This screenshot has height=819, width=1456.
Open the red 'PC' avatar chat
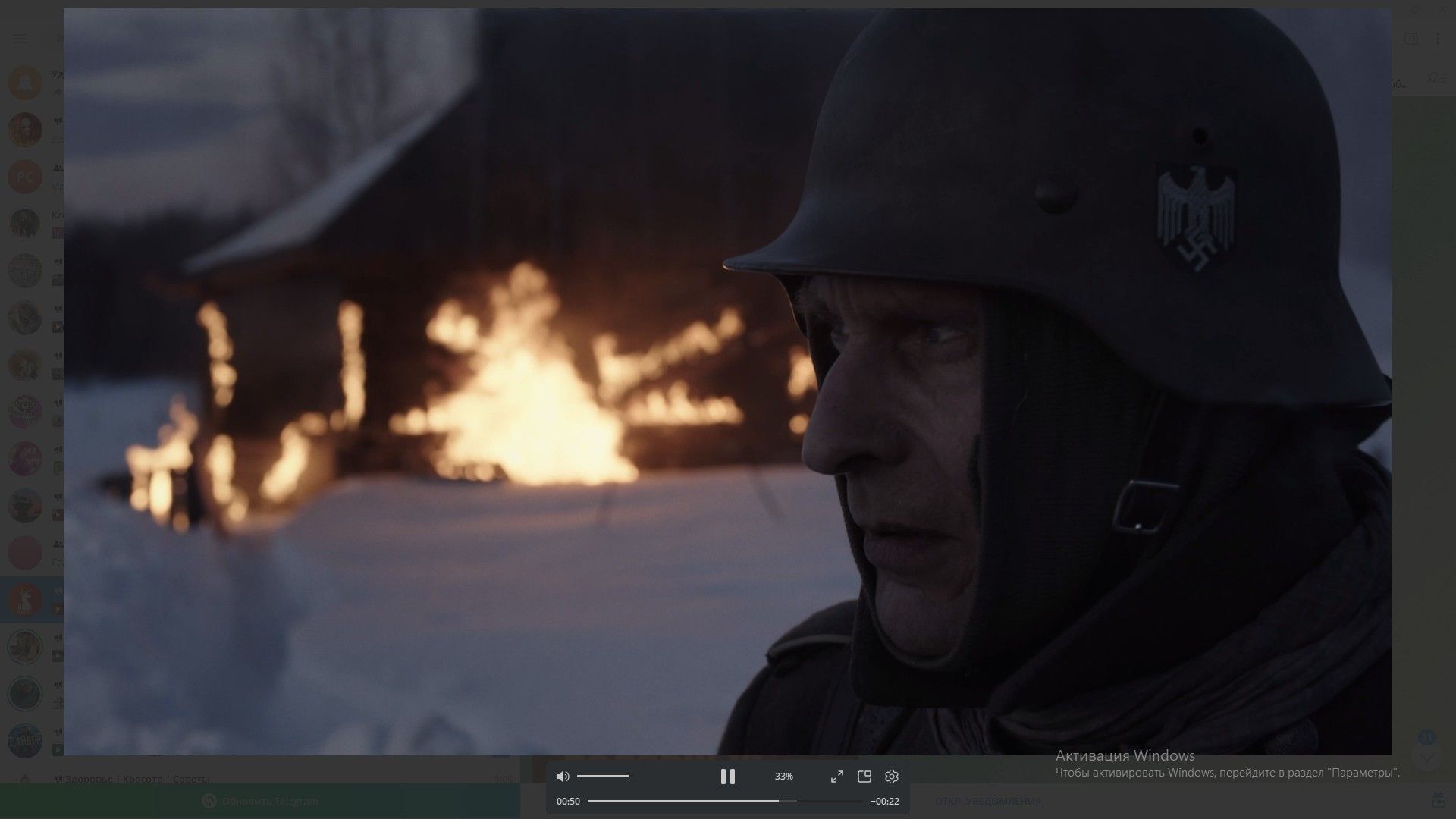tap(24, 177)
